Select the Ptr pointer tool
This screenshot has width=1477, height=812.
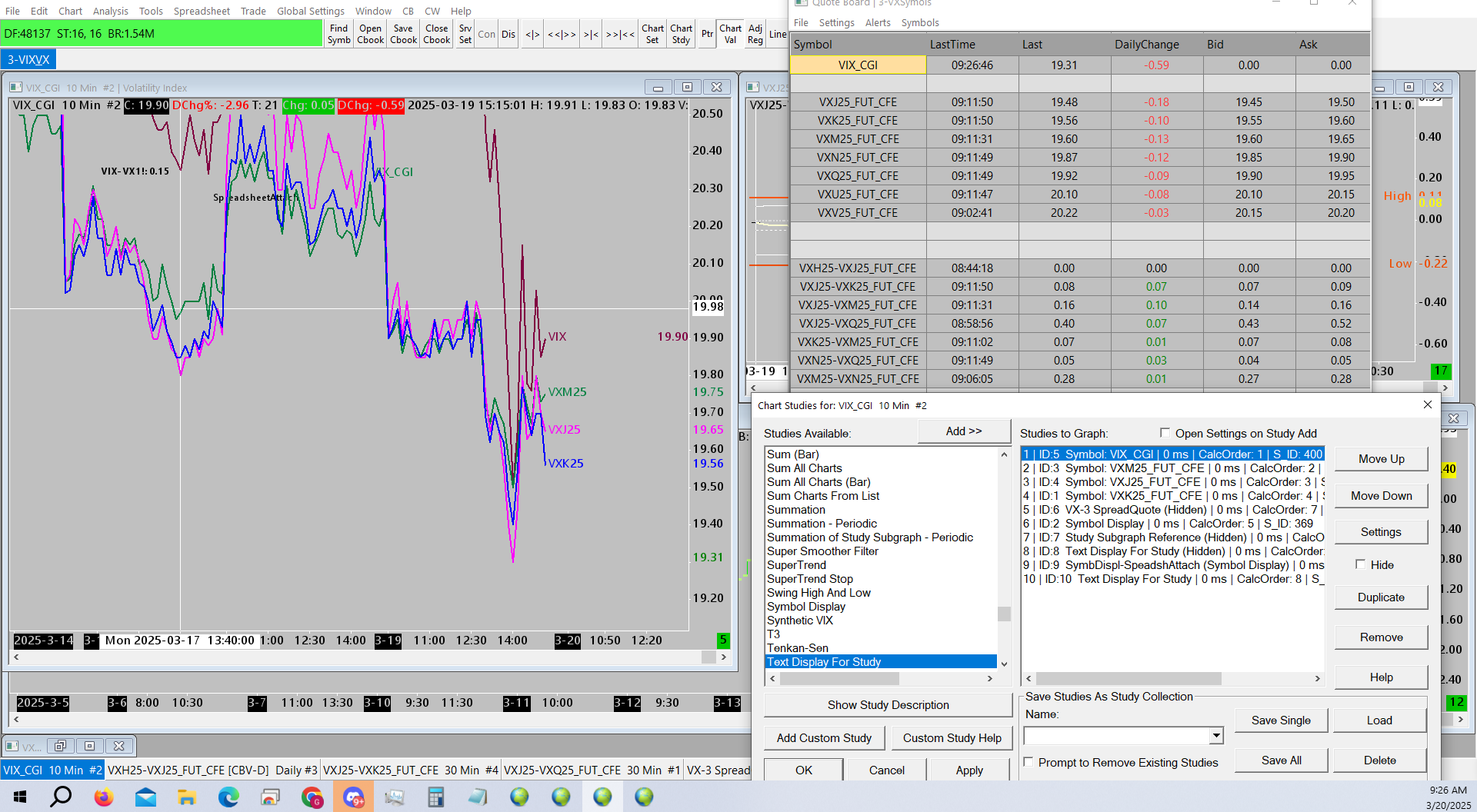click(707, 34)
